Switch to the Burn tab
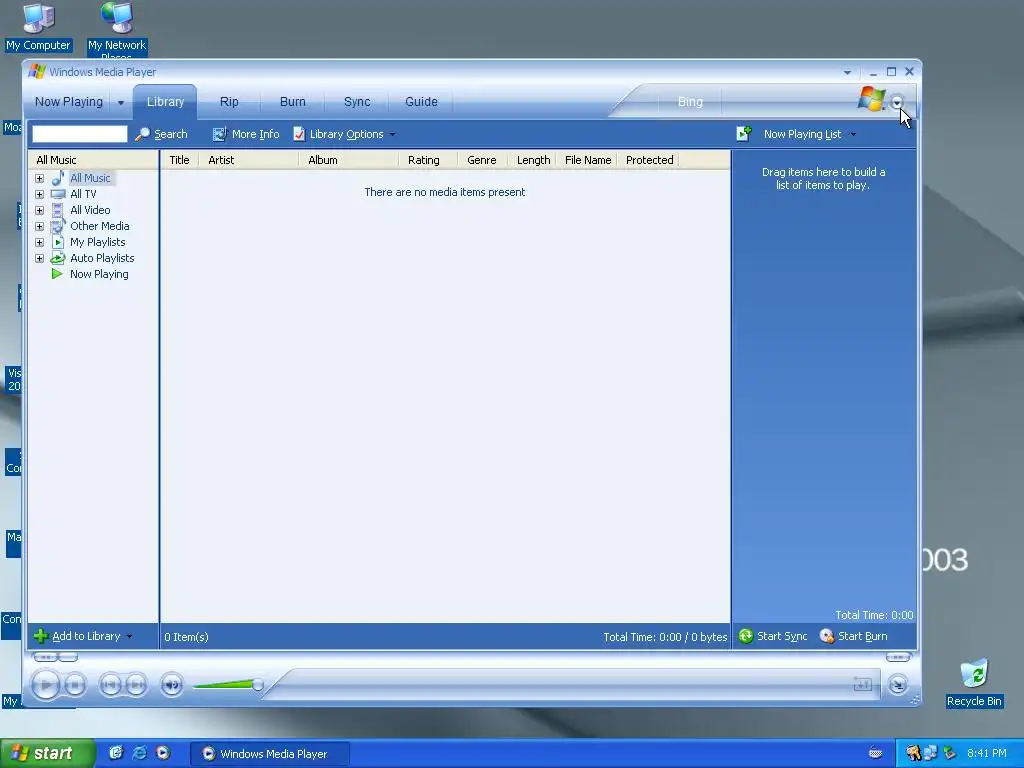Screen dimensions: 1024x768 (x=293, y=102)
